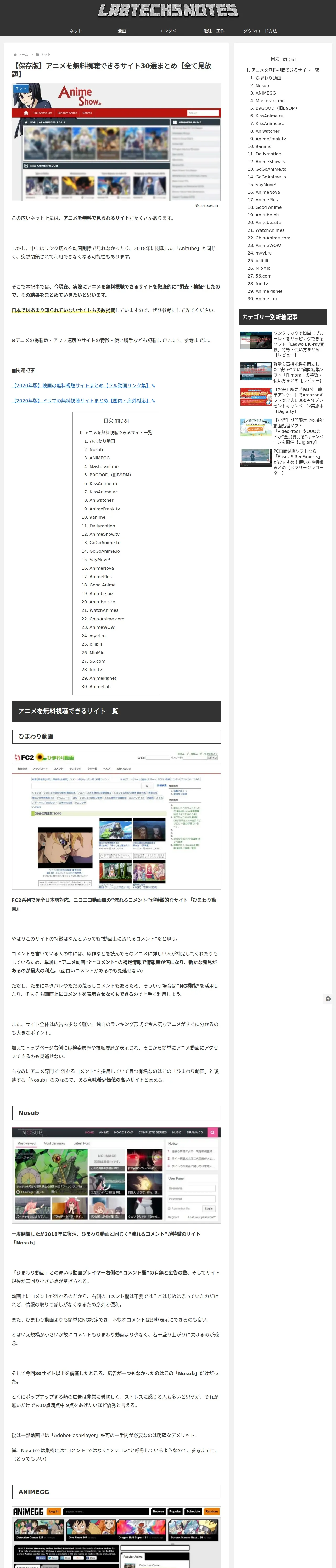Click the Filmora article thumbnail

tap(256, 371)
